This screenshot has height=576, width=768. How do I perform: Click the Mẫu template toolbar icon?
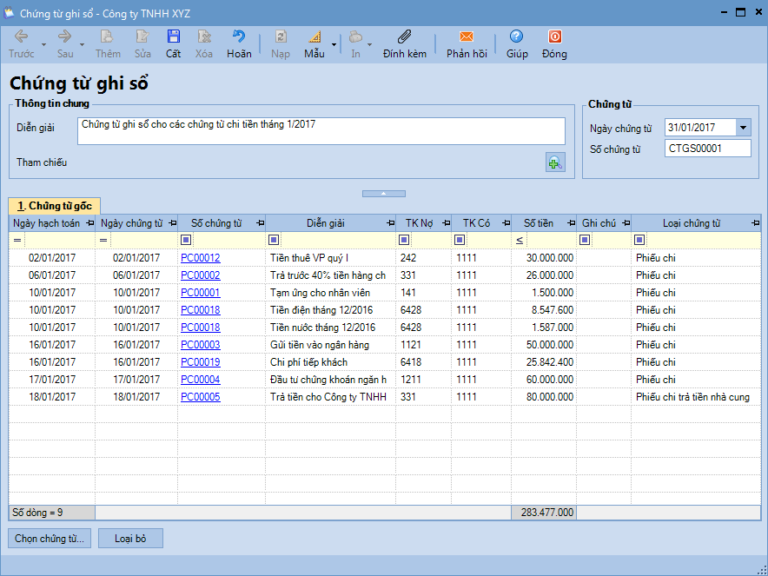pyautogui.click(x=313, y=38)
